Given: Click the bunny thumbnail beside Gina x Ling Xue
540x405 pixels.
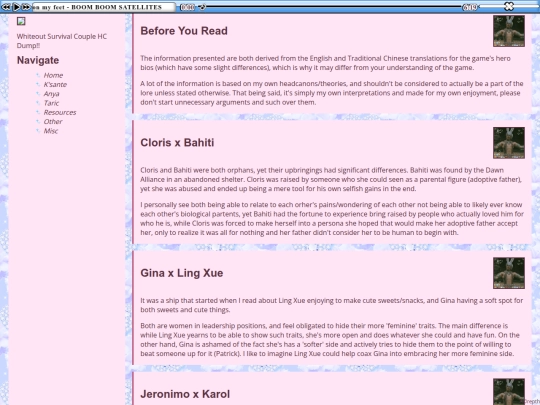Looking at the screenshot, I should click(x=509, y=273).
